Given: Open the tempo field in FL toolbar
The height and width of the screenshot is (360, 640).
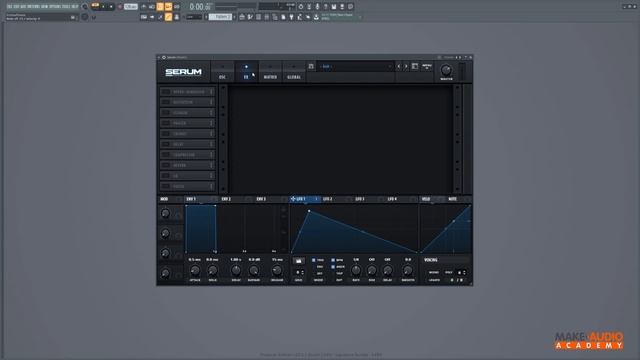Looking at the screenshot, I should 131,7.
